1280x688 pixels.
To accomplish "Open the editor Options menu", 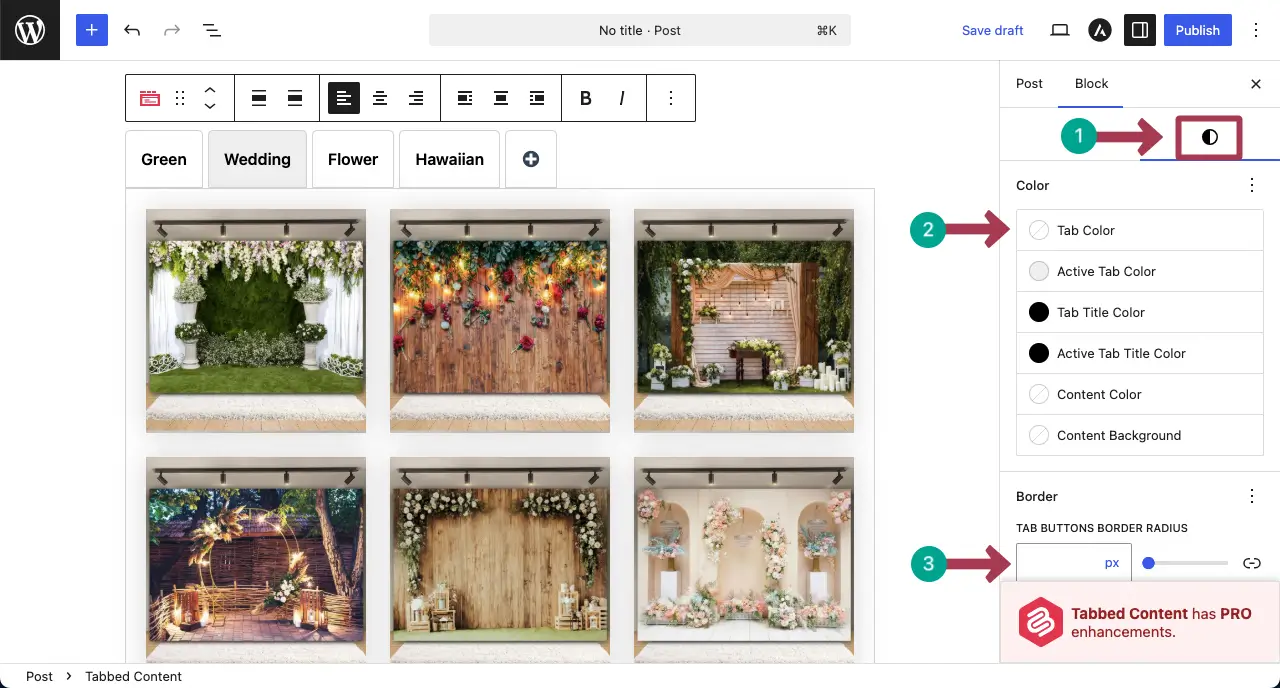I will tap(1256, 30).
